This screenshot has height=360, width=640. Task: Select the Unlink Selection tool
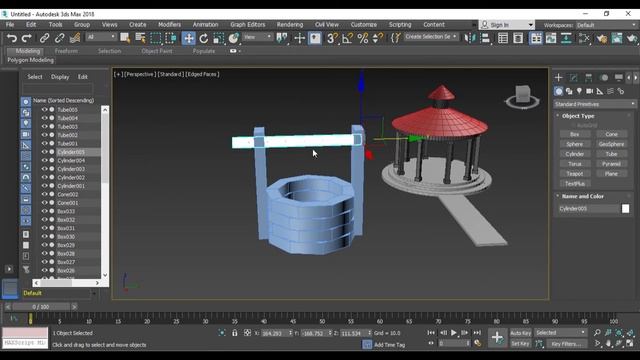click(x=59, y=38)
